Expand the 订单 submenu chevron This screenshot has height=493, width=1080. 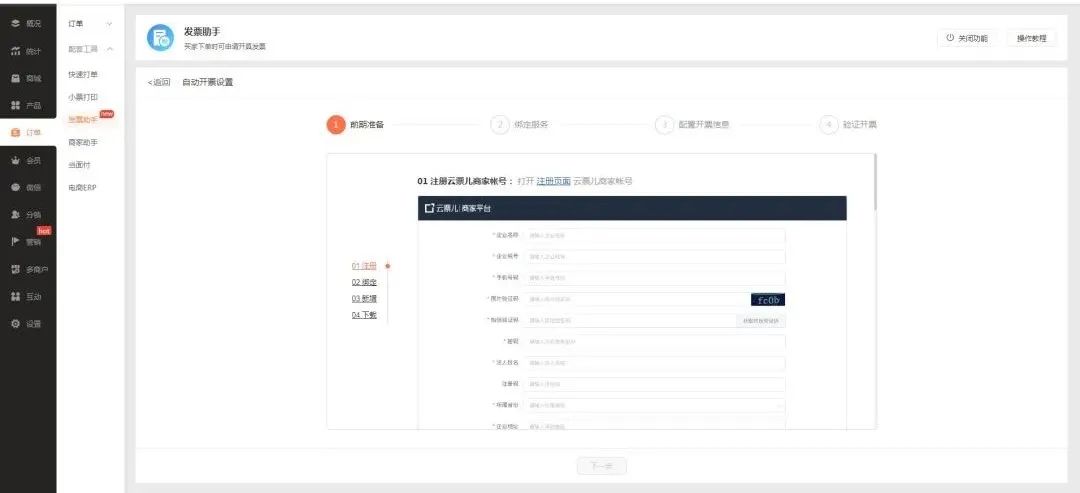coord(109,23)
